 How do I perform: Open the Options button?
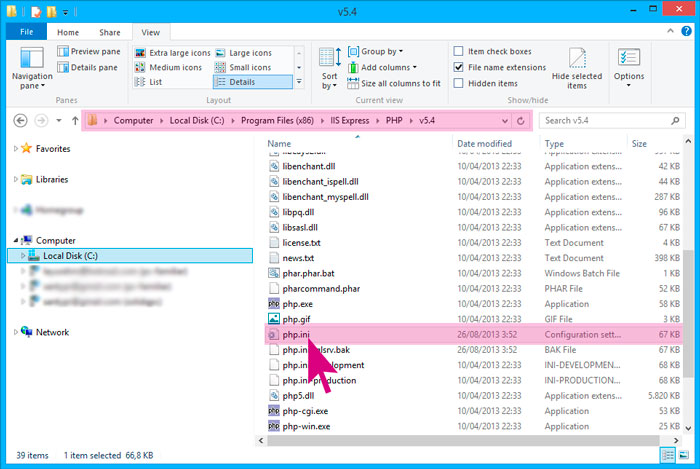[629, 66]
